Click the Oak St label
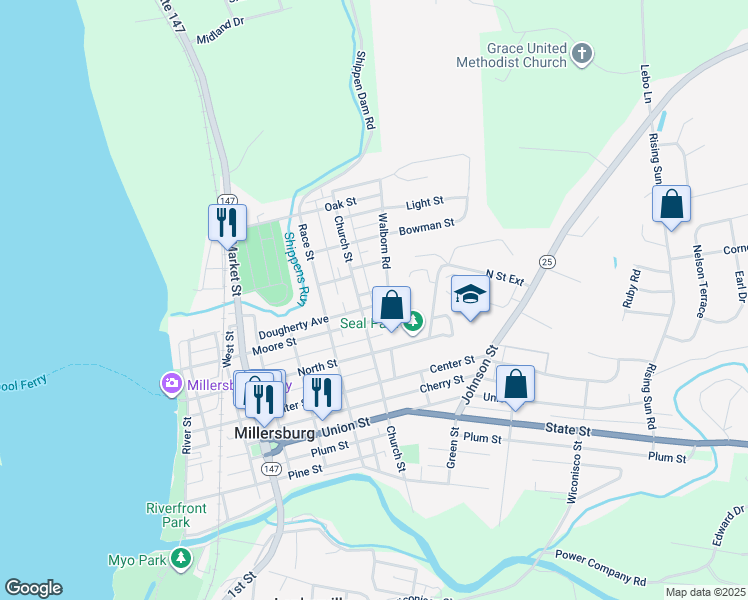Image resolution: width=748 pixels, height=600 pixels. 341,204
